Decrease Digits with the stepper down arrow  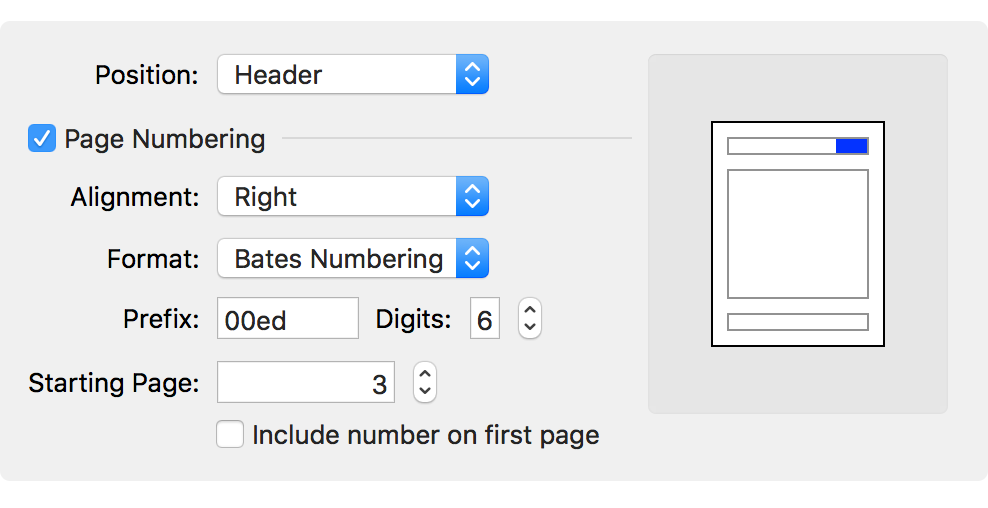point(530,328)
